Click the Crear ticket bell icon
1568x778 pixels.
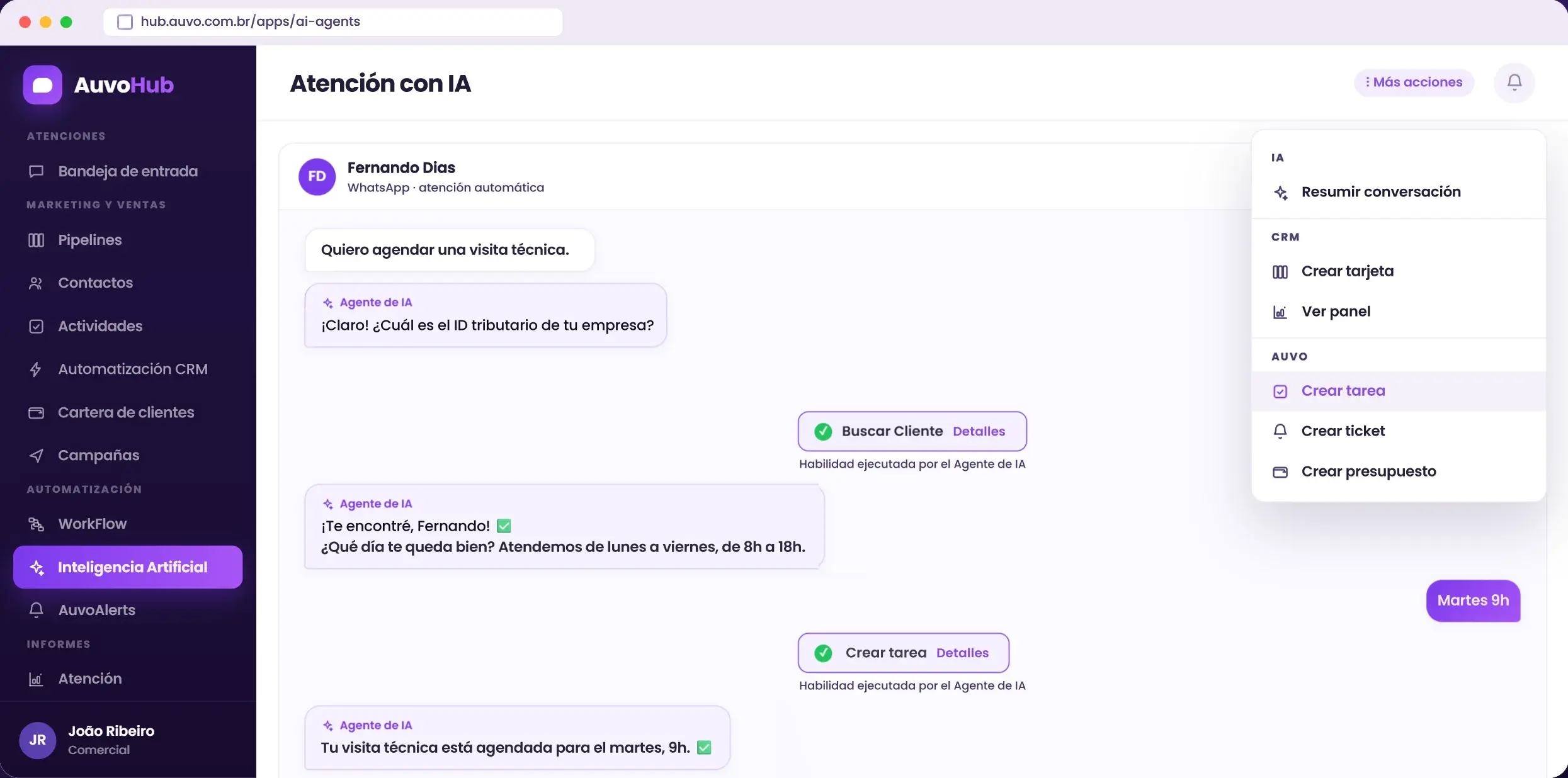[x=1280, y=431]
